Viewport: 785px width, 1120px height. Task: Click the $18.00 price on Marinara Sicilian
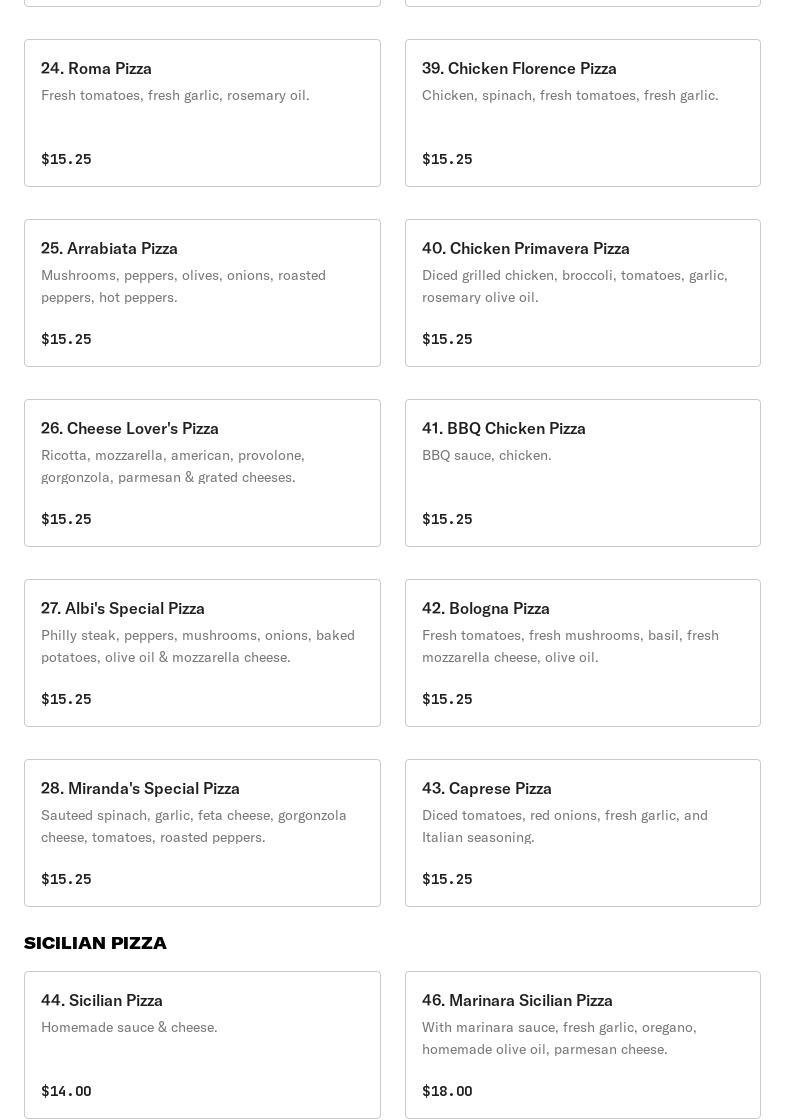point(447,1091)
